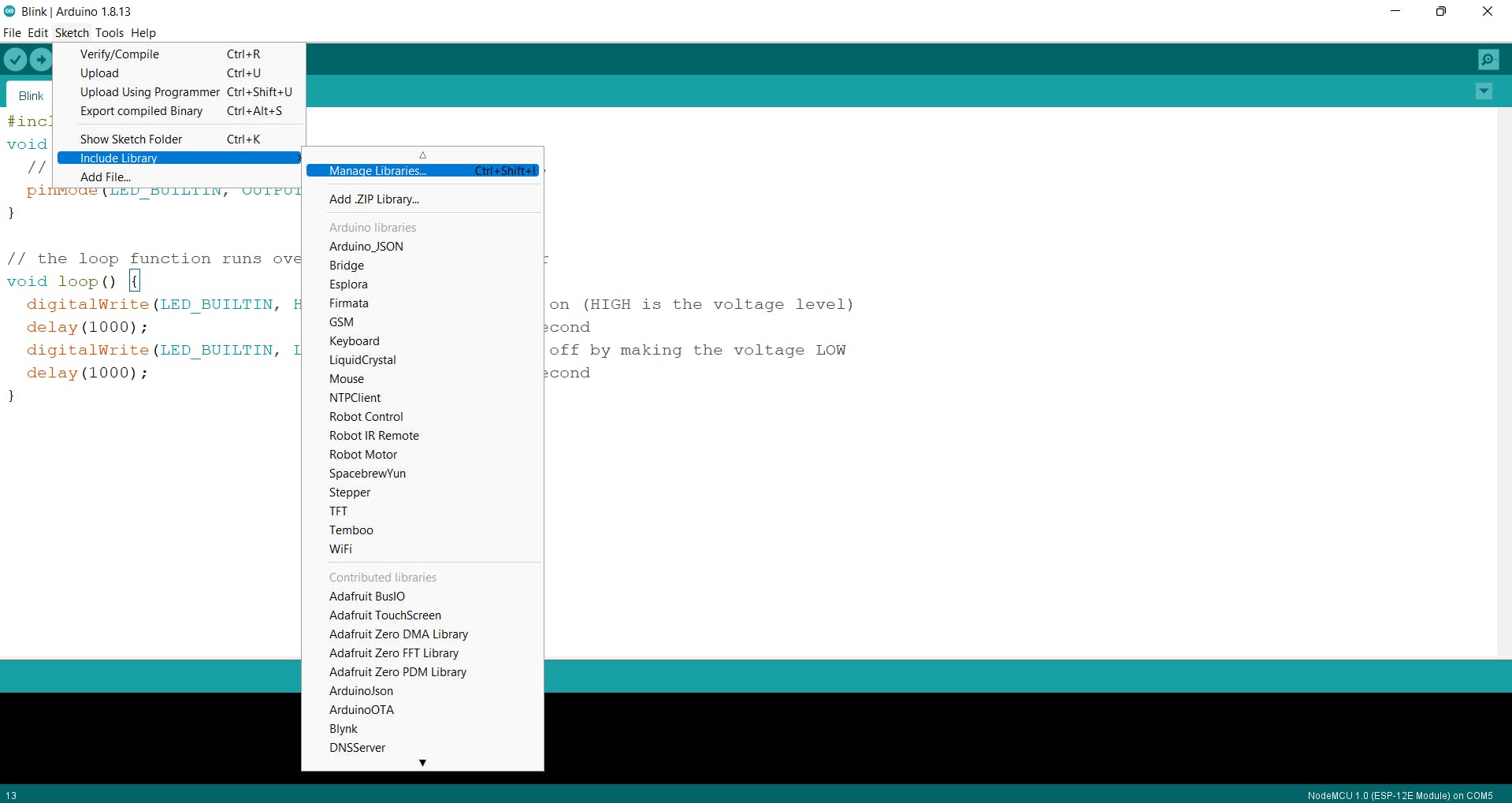Select the Blink sketch tab
1512x803 pixels.
pos(31,96)
